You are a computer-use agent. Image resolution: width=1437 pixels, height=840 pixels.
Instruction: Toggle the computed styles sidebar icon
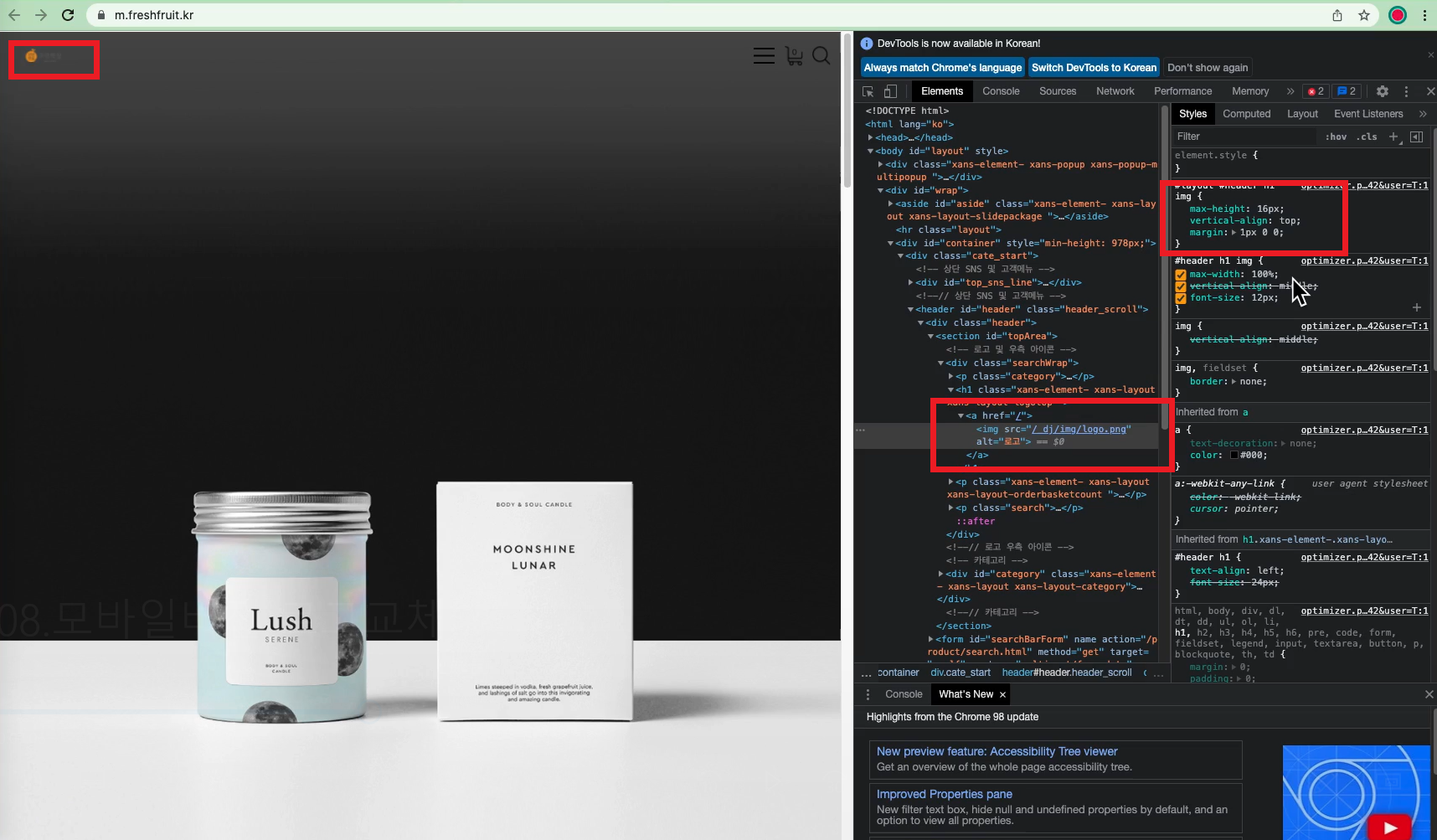(1416, 137)
